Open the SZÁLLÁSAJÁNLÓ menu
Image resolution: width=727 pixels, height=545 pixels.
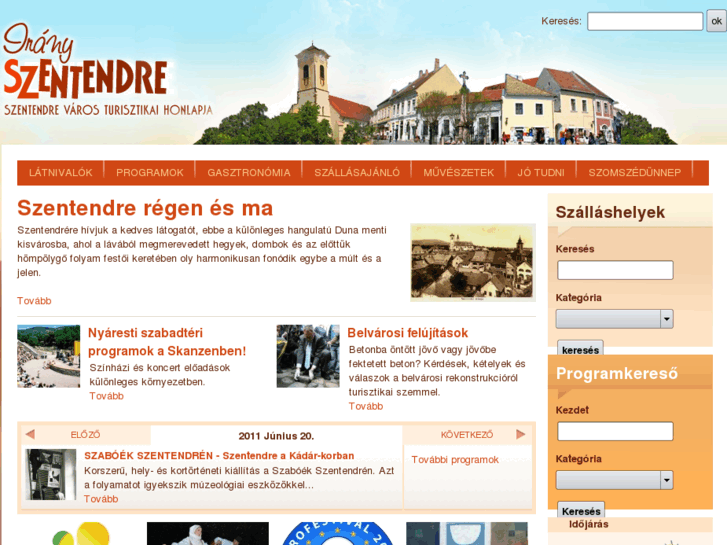pyautogui.click(x=357, y=173)
